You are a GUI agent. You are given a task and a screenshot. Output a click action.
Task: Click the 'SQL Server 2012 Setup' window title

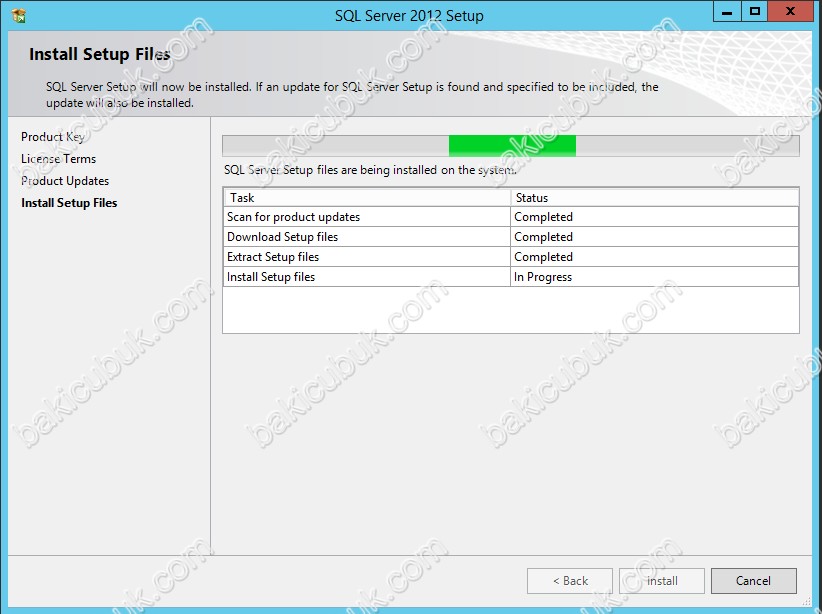pyautogui.click(x=409, y=16)
